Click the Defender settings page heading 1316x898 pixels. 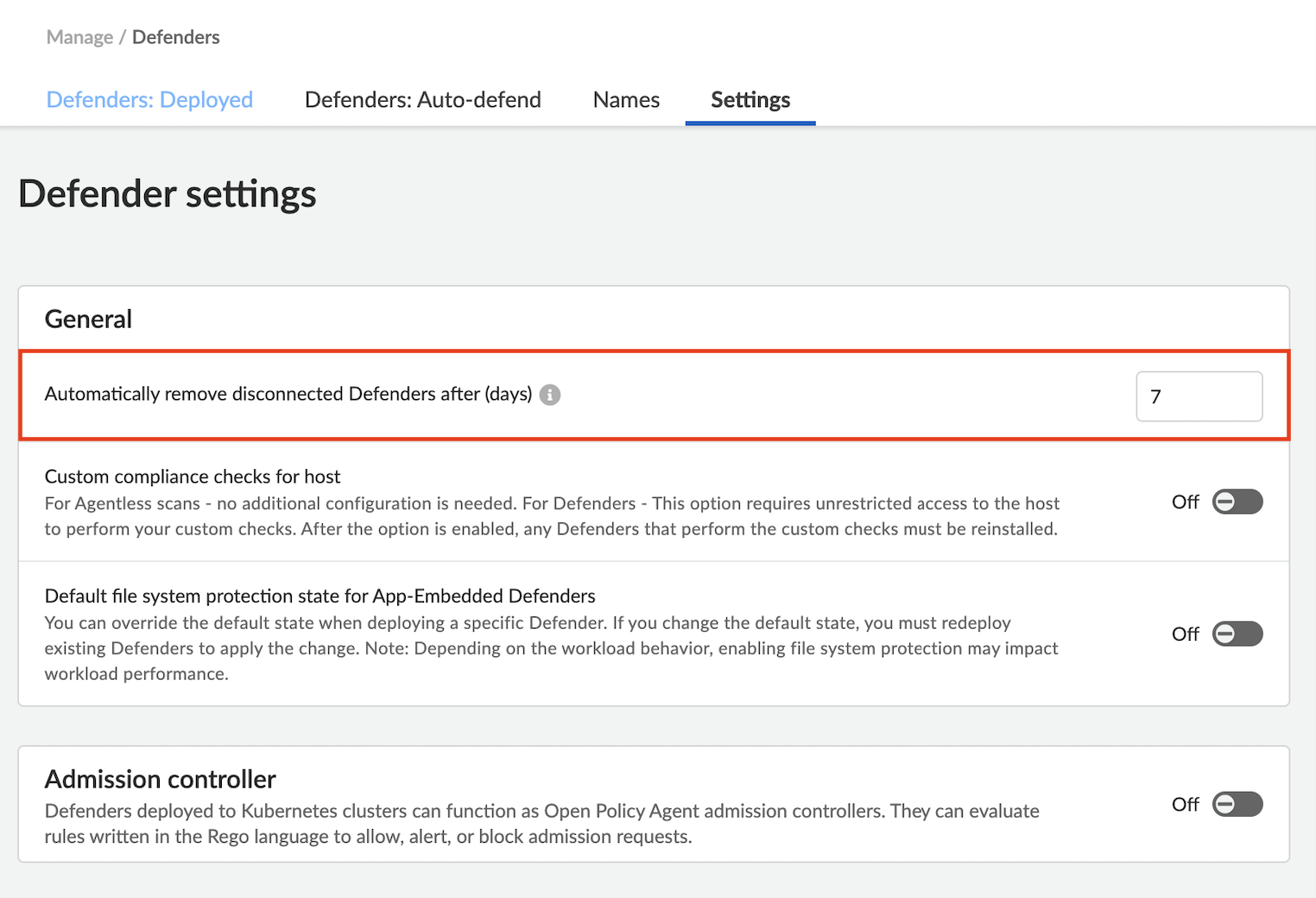[168, 193]
